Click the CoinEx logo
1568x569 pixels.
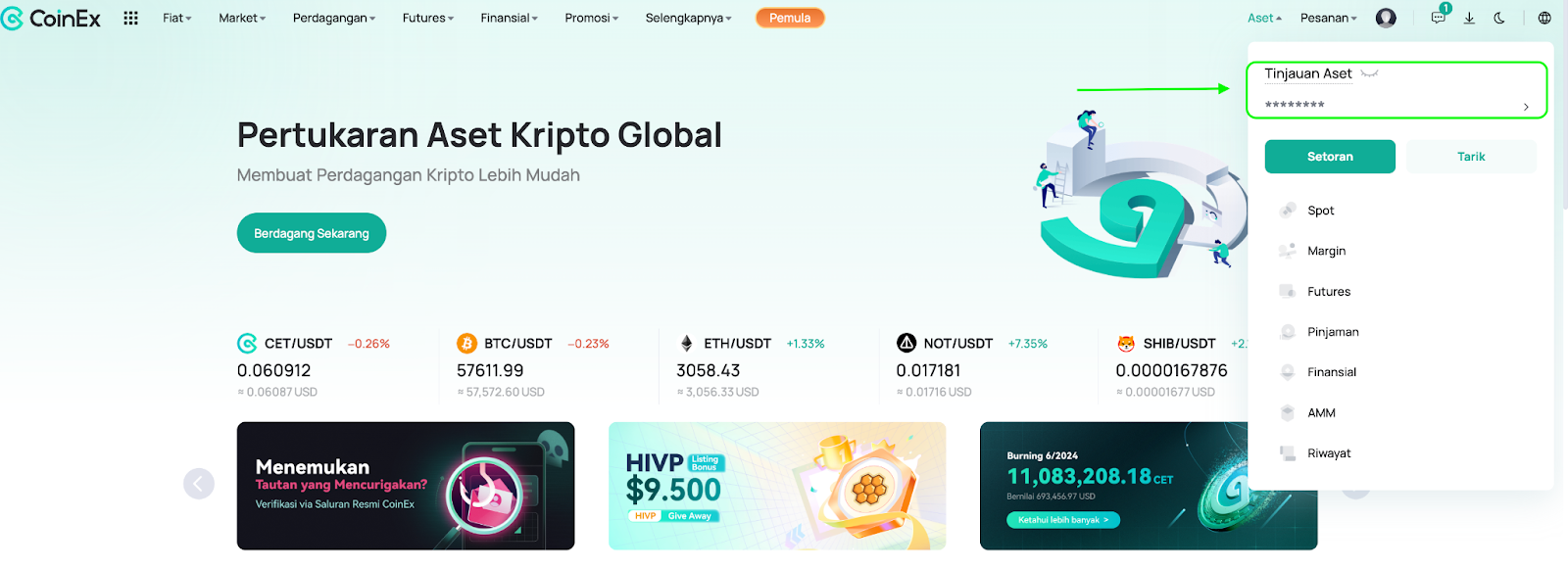tap(51, 18)
